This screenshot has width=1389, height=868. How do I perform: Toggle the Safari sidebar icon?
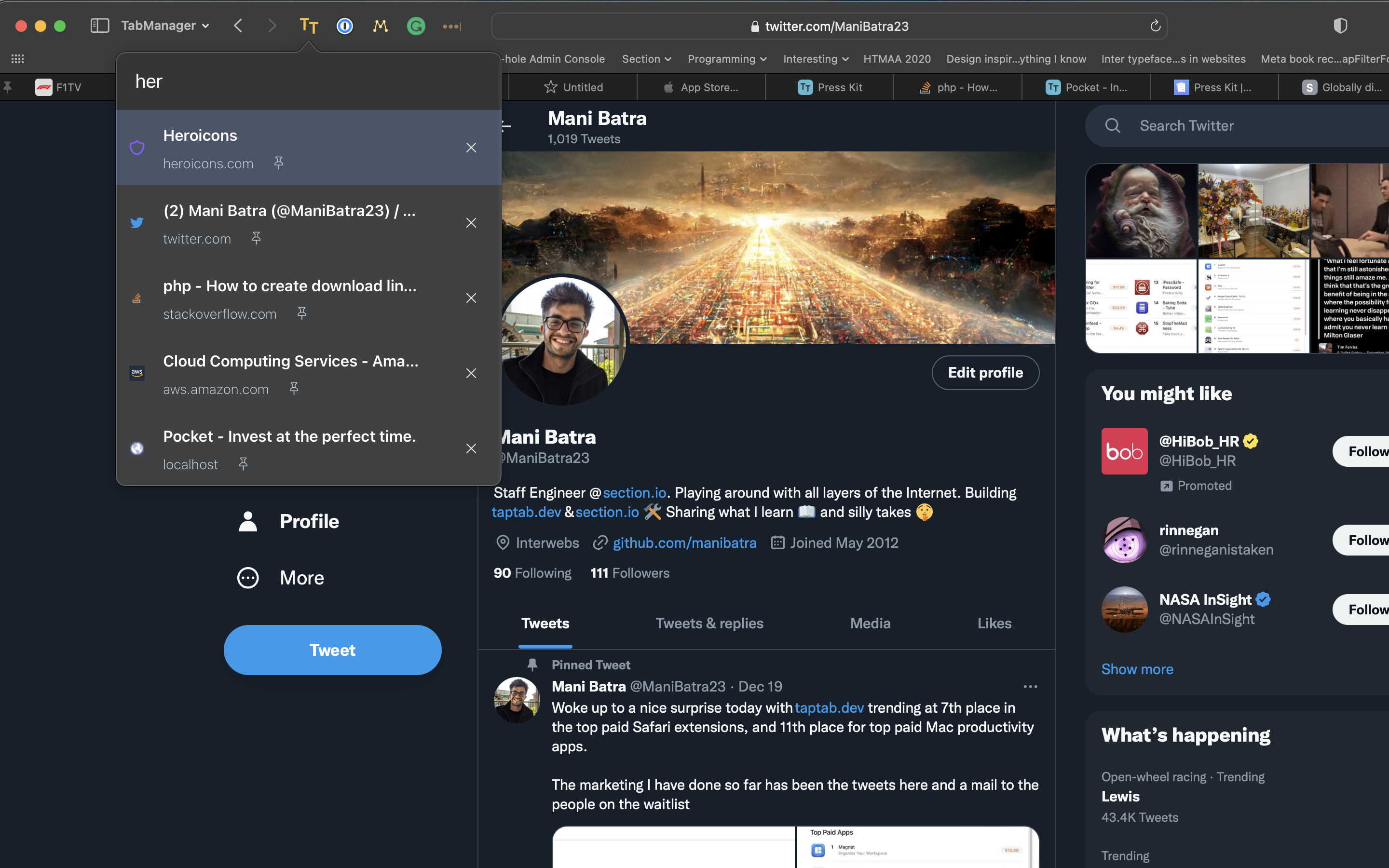pos(100,26)
